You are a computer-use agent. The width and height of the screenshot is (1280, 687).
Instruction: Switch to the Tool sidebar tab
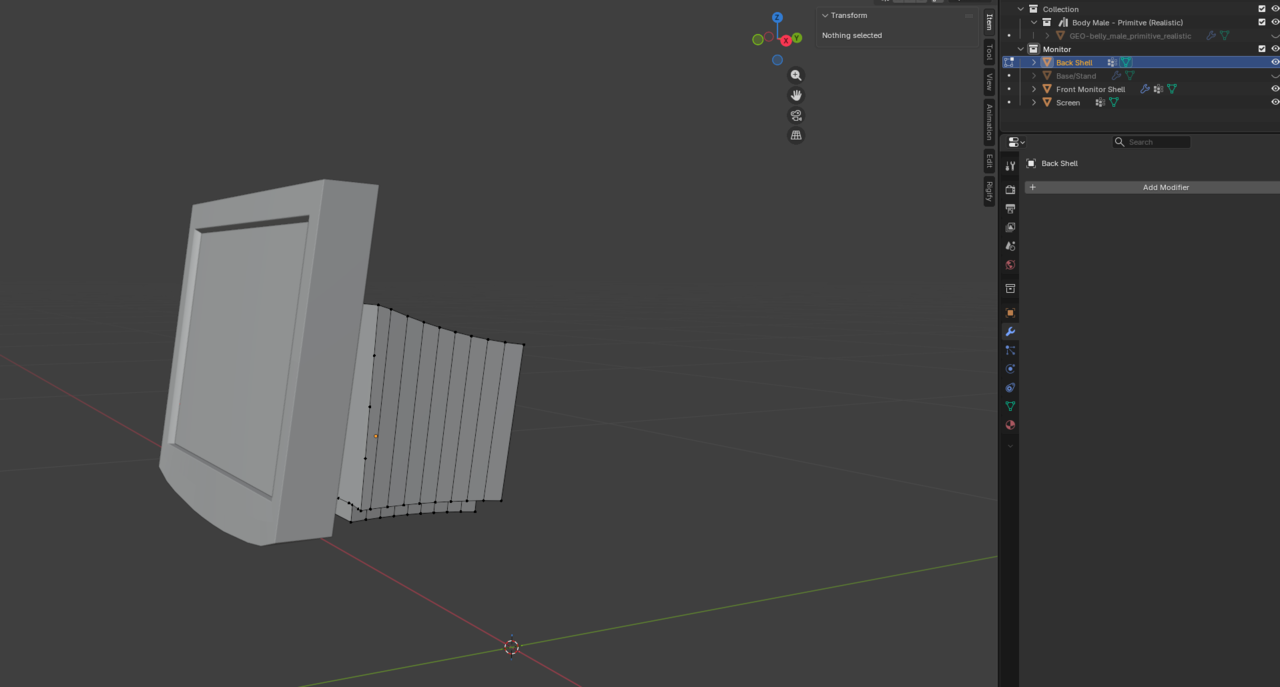point(989,52)
